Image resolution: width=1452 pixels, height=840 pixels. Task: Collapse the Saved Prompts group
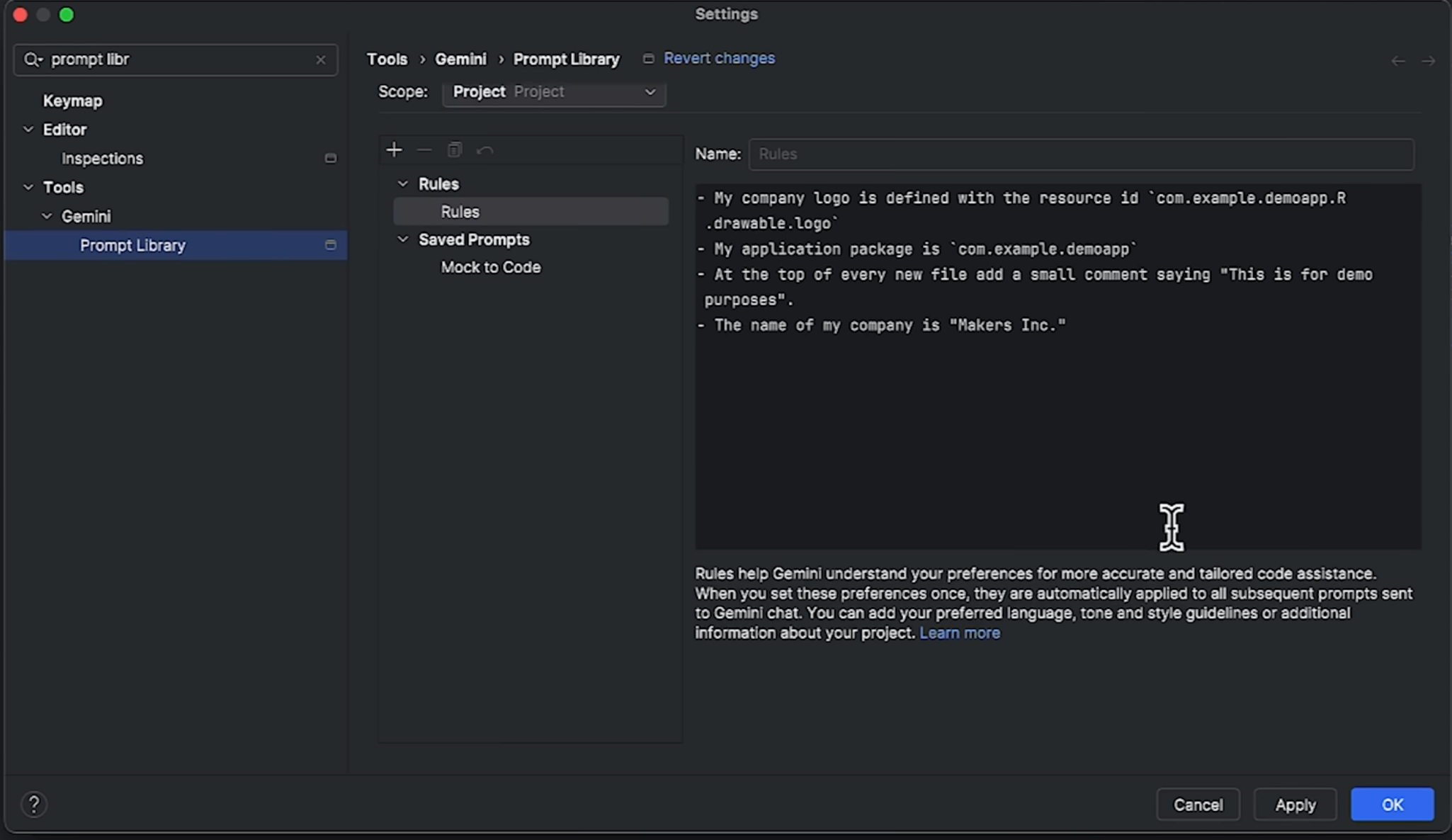click(x=403, y=239)
